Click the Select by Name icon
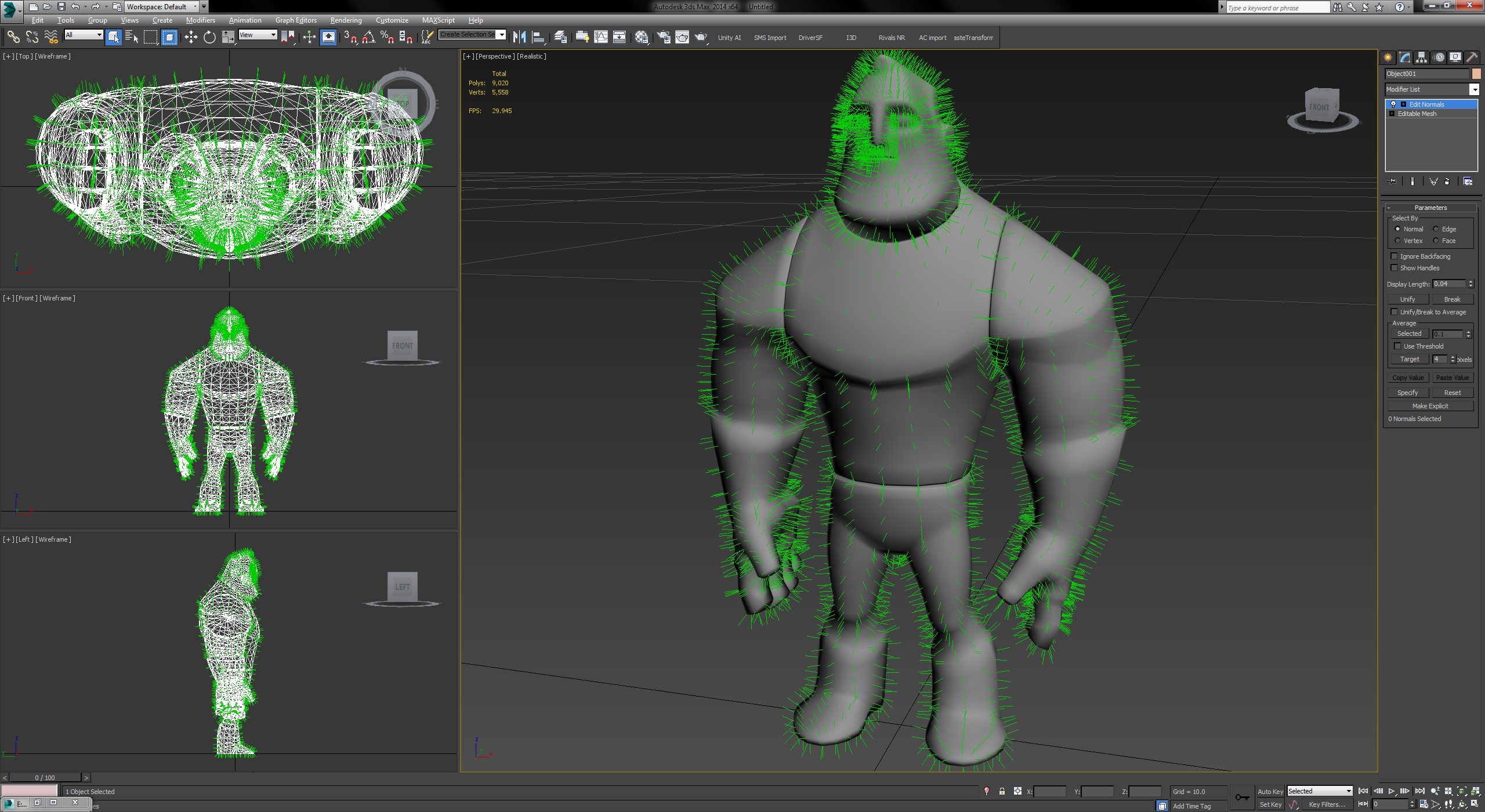The image size is (1485, 812). [x=132, y=38]
